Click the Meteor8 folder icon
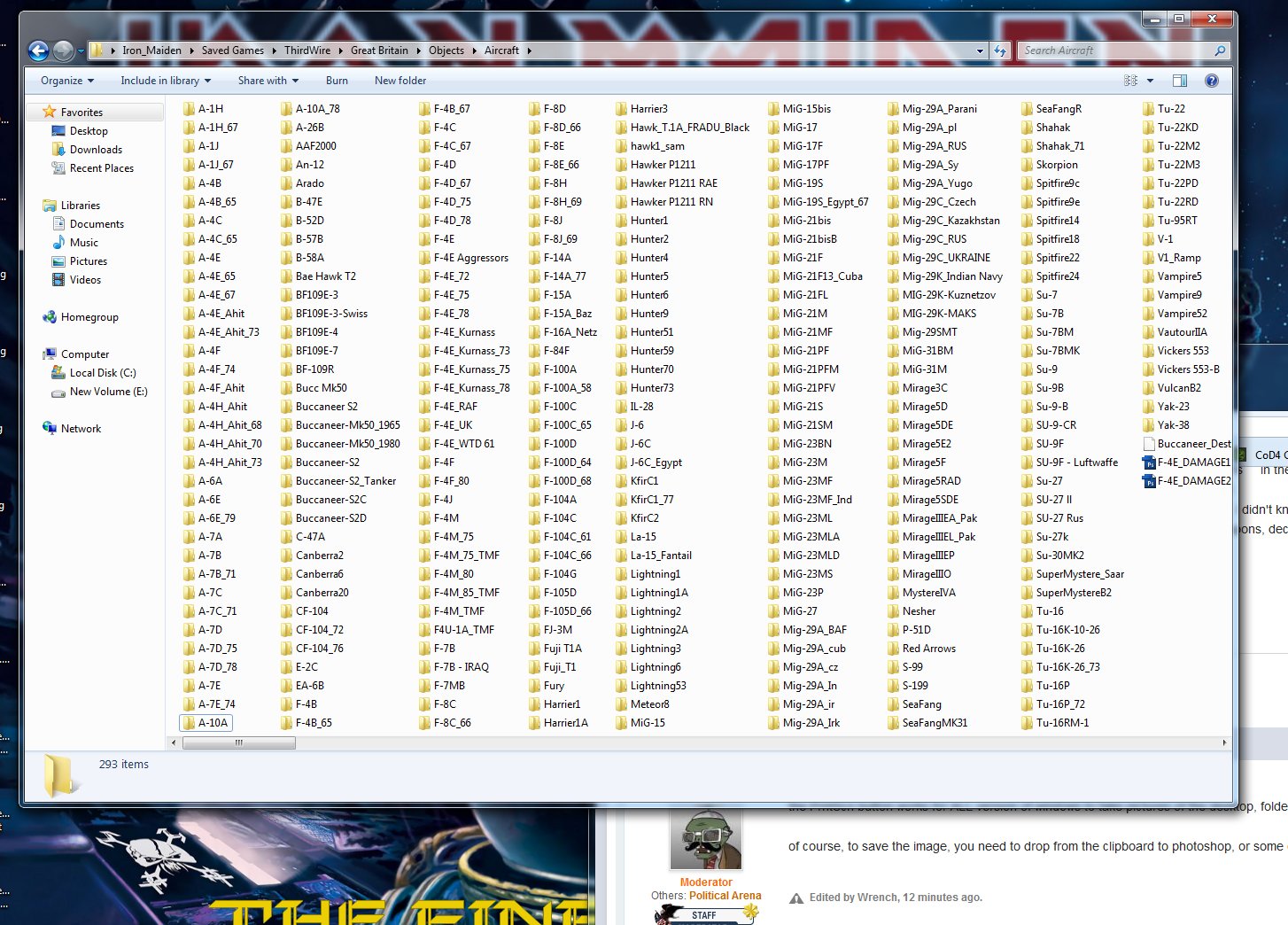Viewport: 1288px width, 925px height. [x=622, y=704]
